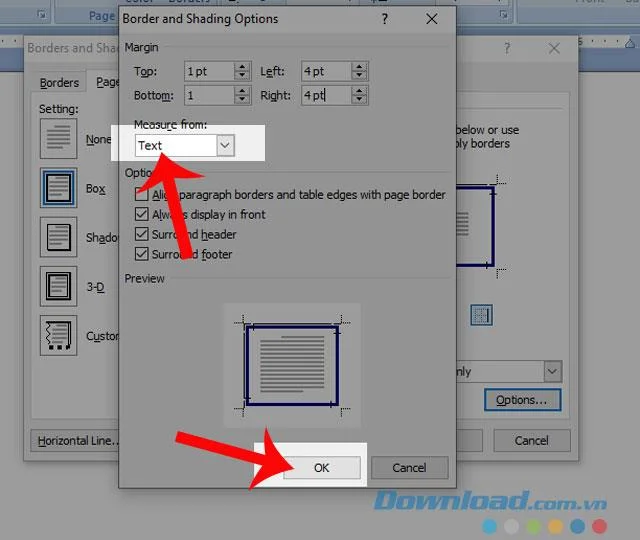Click the Right margin input field
640x540 pixels.
click(327, 96)
